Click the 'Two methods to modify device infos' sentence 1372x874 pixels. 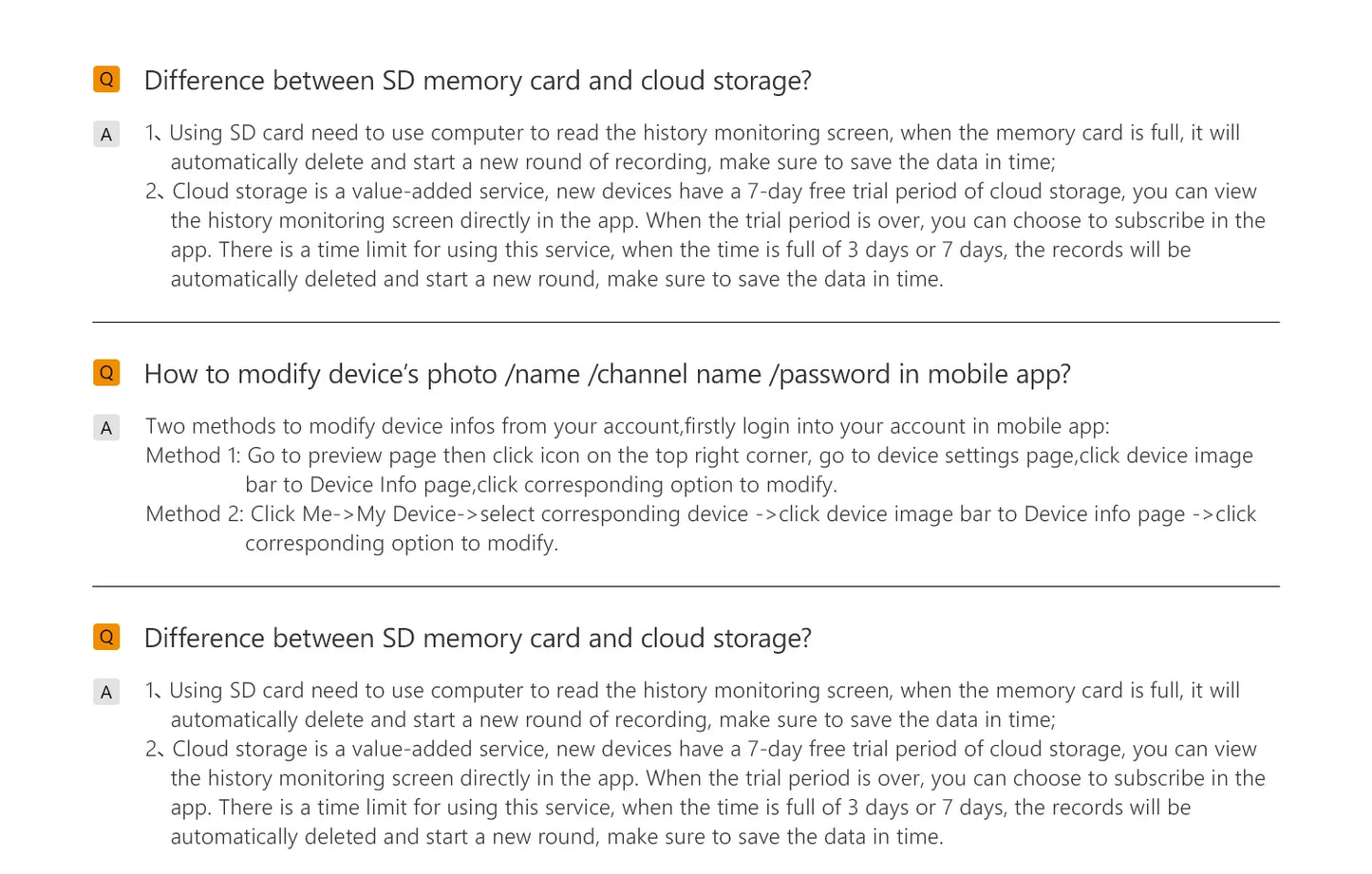pos(627,426)
